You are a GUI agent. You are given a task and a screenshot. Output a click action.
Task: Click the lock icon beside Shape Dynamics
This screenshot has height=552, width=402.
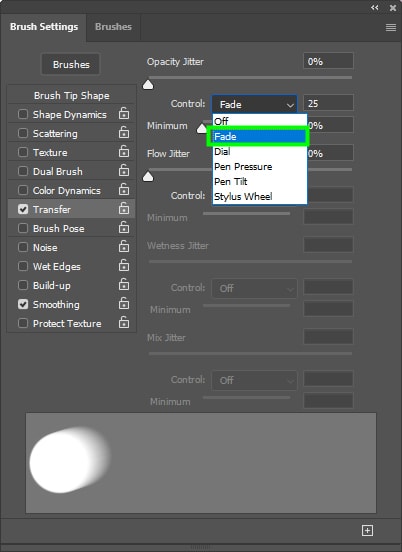tap(124, 114)
